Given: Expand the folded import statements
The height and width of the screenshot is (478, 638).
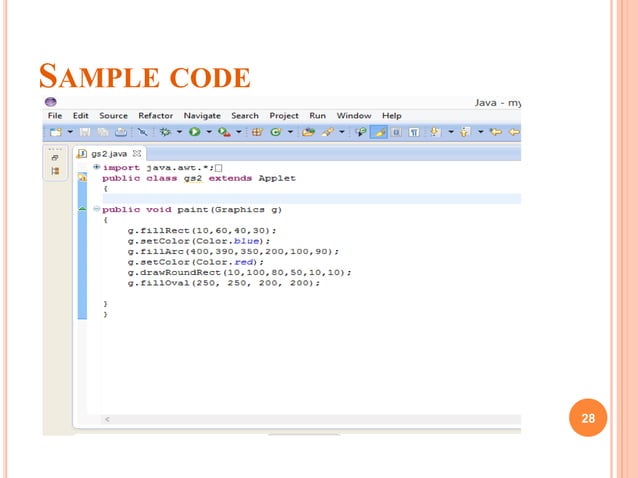Looking at the screenshot, I should click(96, 167).
